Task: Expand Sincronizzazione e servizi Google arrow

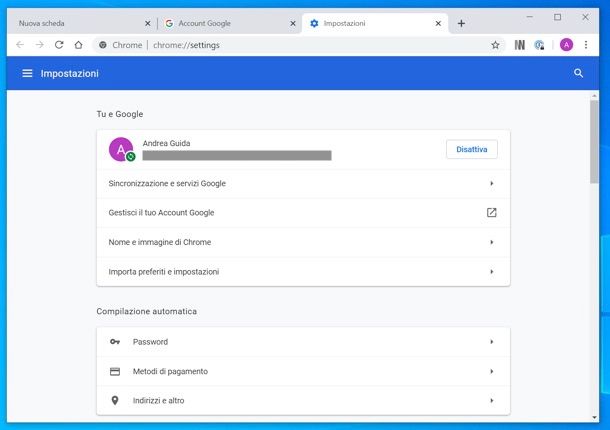Action: pyautogui.click(x=492, y=183)
